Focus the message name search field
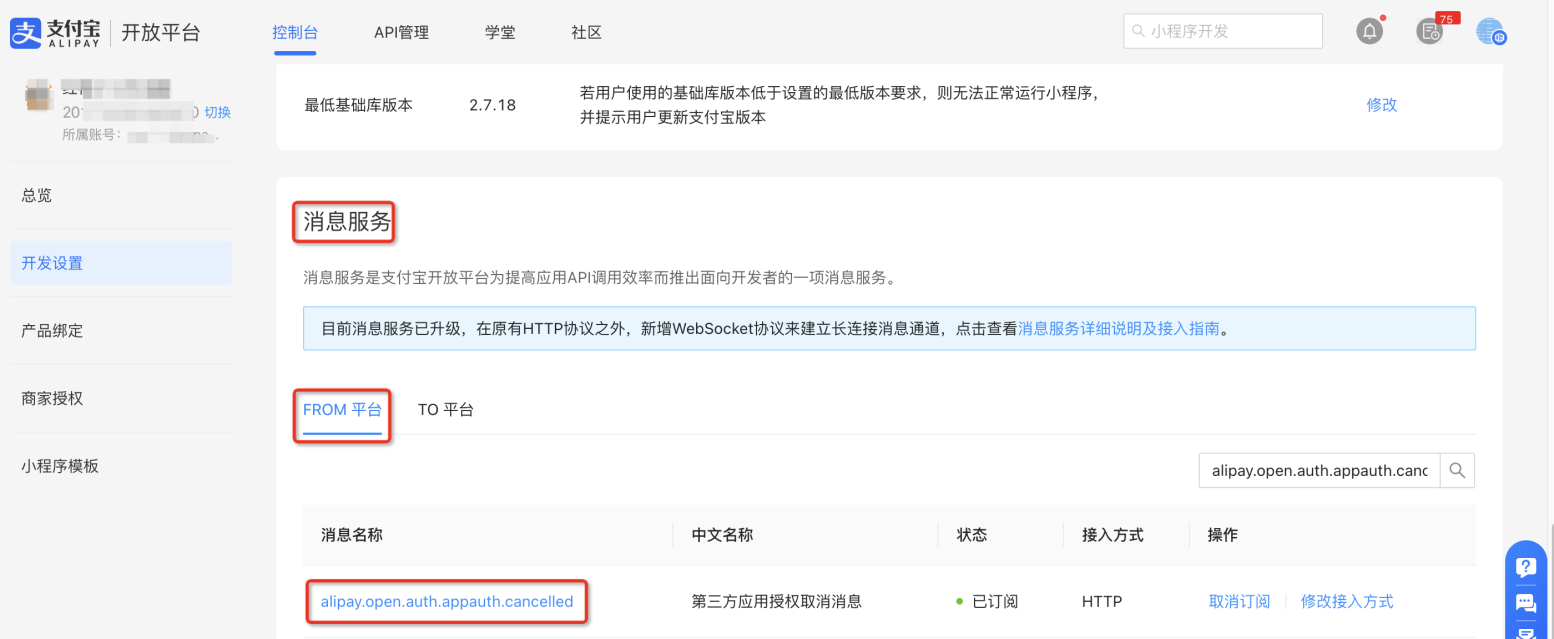 click(x=1319, y=470)
